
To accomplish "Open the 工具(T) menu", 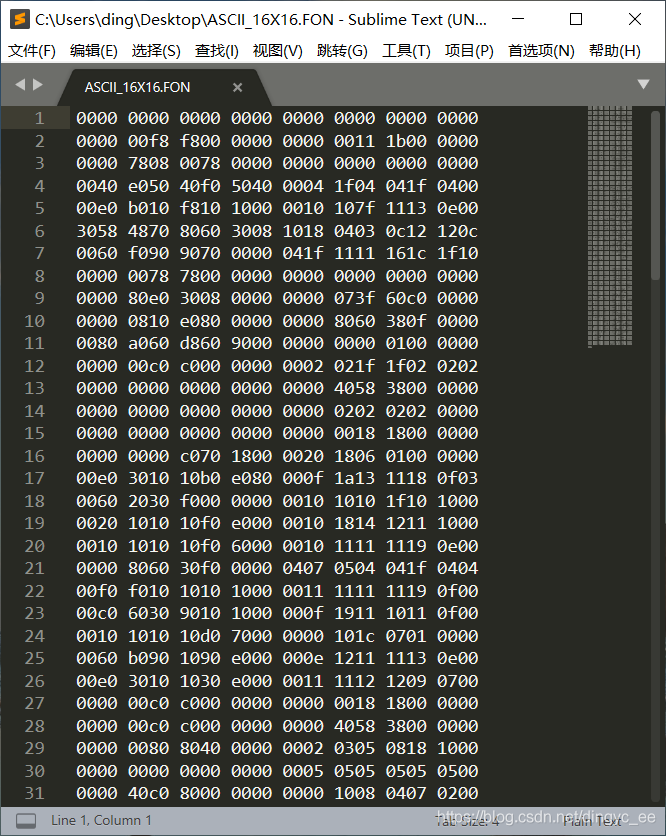I will [406, 51].
